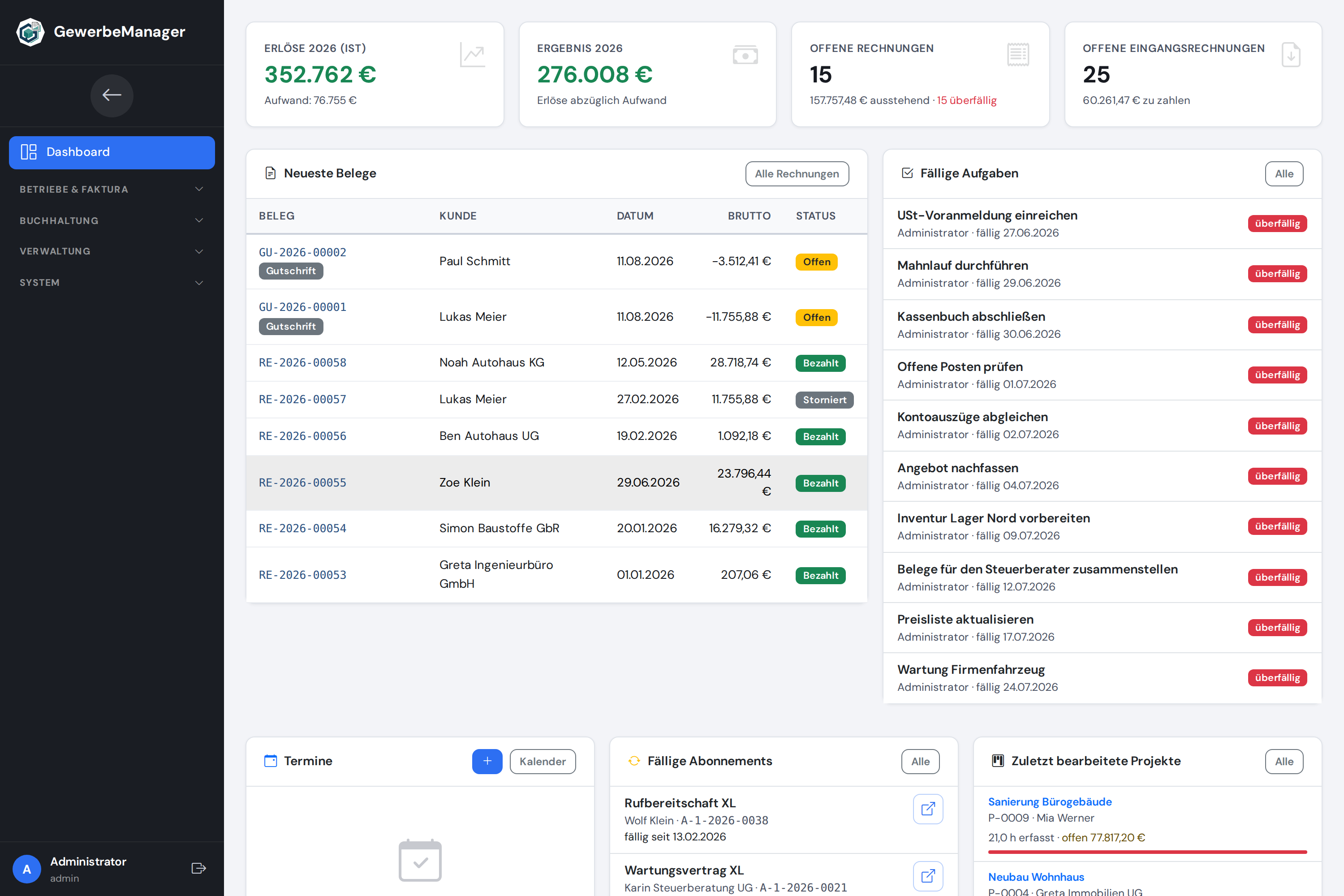Click the kanban icon beside Zuletzt bearbeitete Projekte
The image size is (1344, 896).
tap(998, 761)
